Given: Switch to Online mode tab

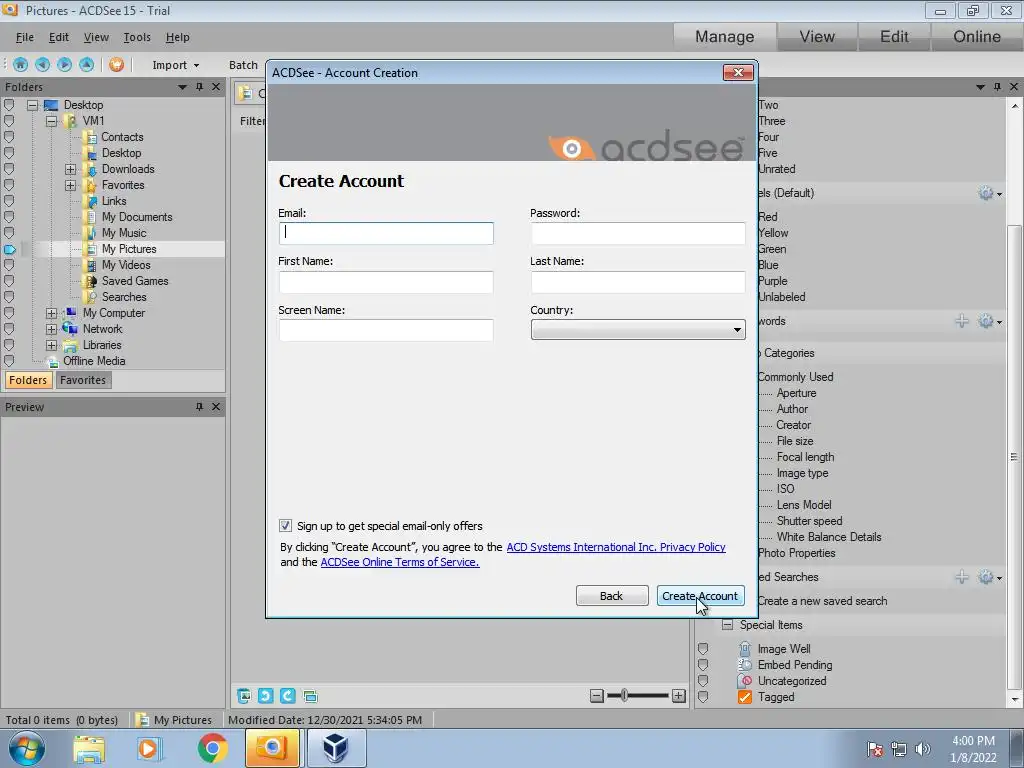Looking at the screenshot, I should coord(977,37).
